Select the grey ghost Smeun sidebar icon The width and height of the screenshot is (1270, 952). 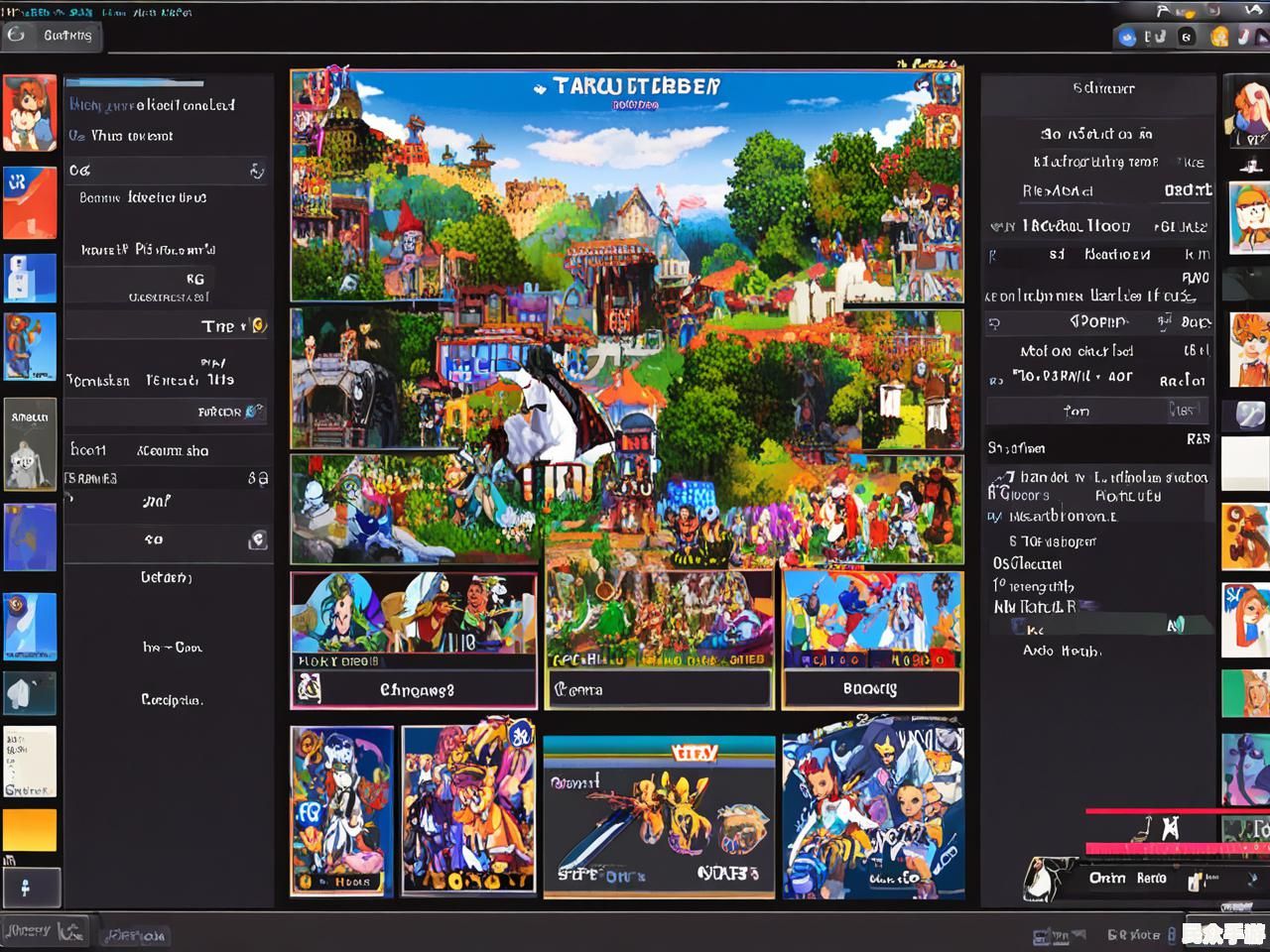tap(30, 445)
